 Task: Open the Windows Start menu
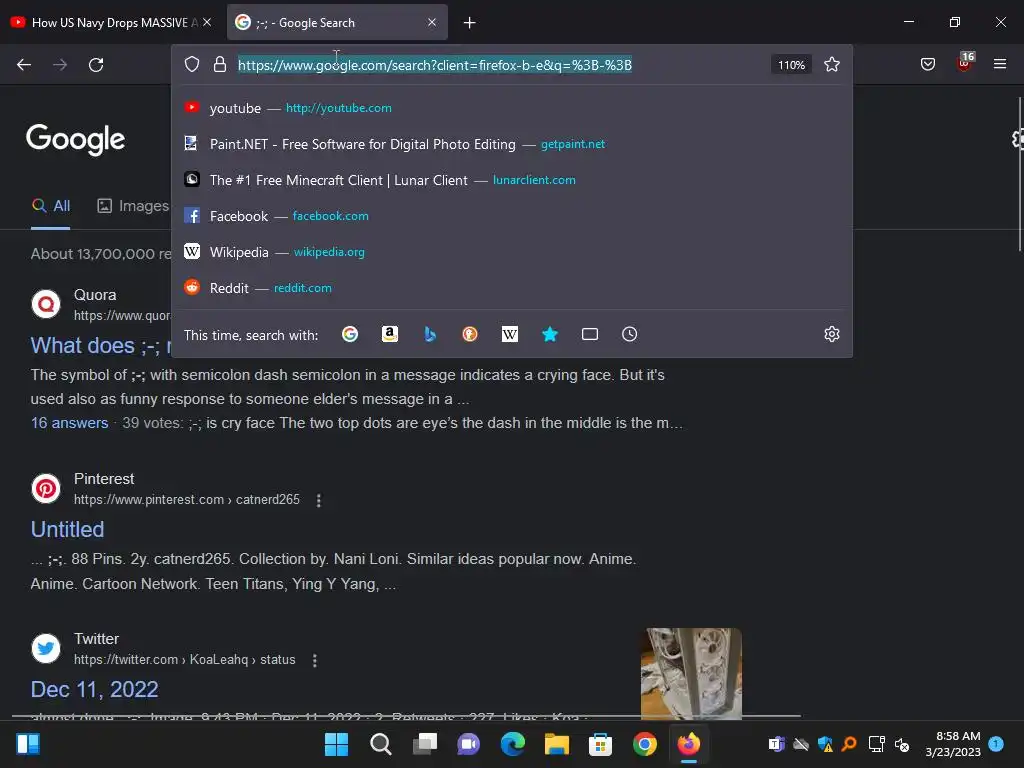tap(336, 744)
